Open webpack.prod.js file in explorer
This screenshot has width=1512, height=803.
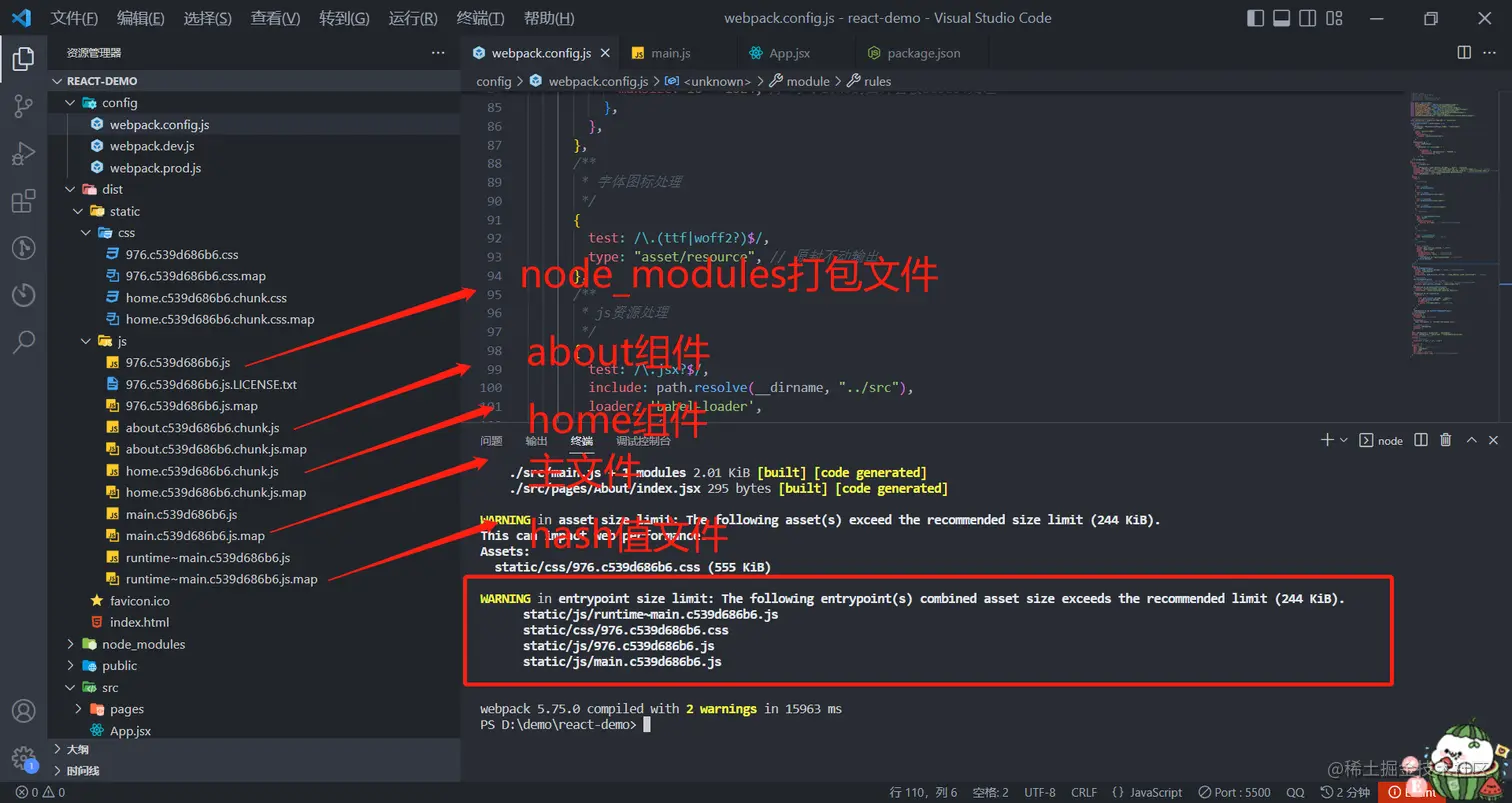point(155,168)
